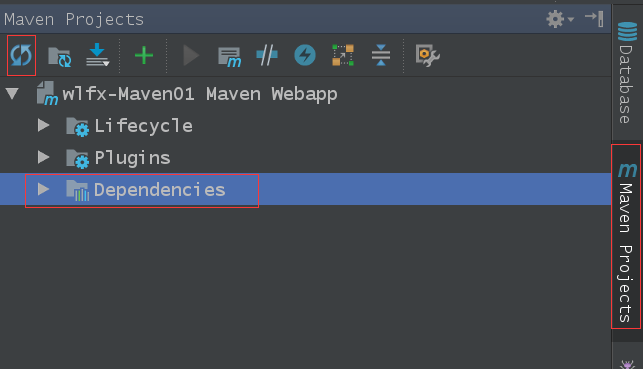This screenshot has width=643, height=369.
Task: Click Reimport All Maven Projects icon
Action: coord(21,55)
